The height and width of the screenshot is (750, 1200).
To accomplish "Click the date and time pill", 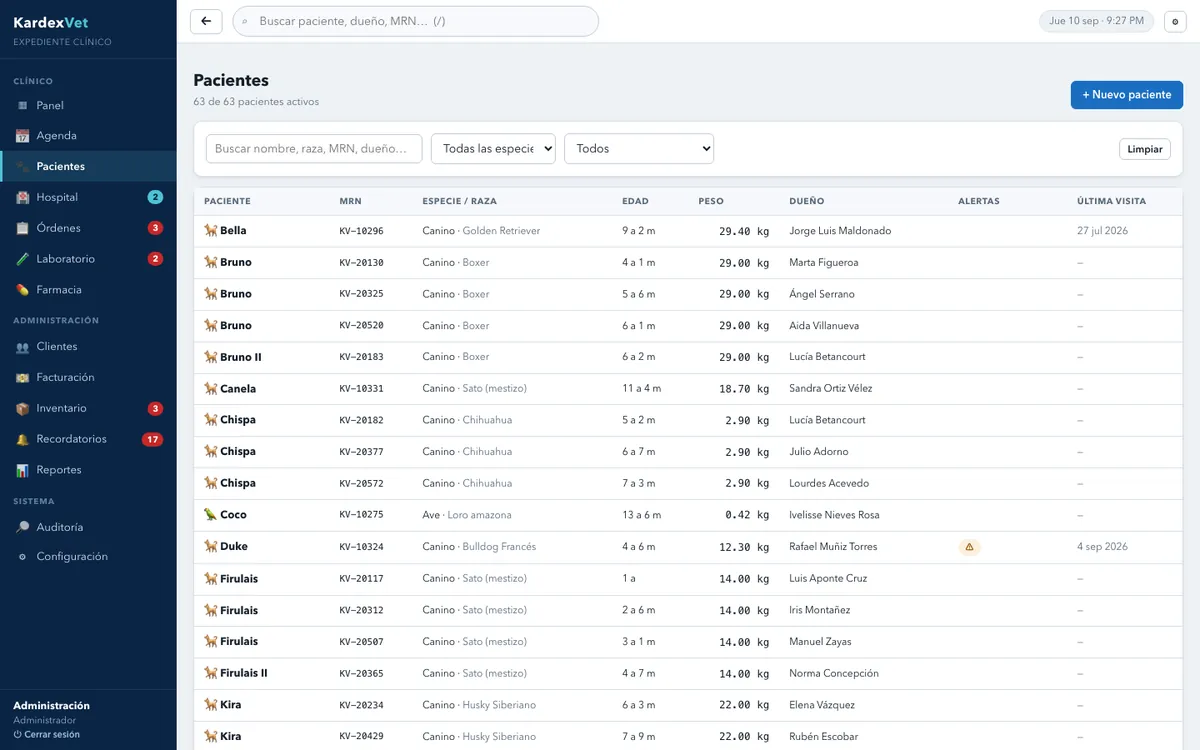I will [x=1097, y=21].
